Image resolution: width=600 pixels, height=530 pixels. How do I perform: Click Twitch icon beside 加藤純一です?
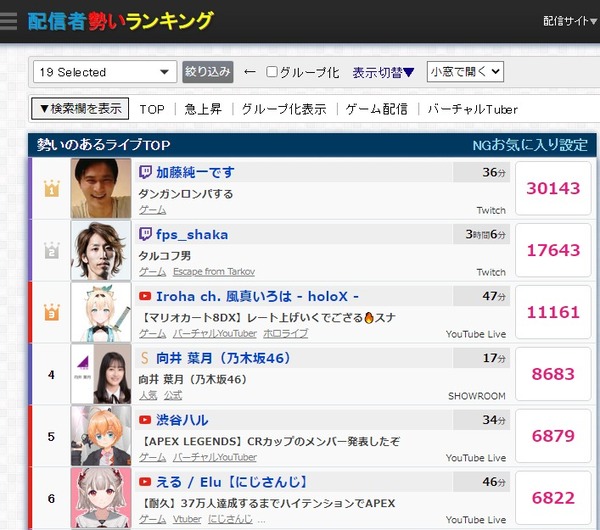(x=145, y=172)
